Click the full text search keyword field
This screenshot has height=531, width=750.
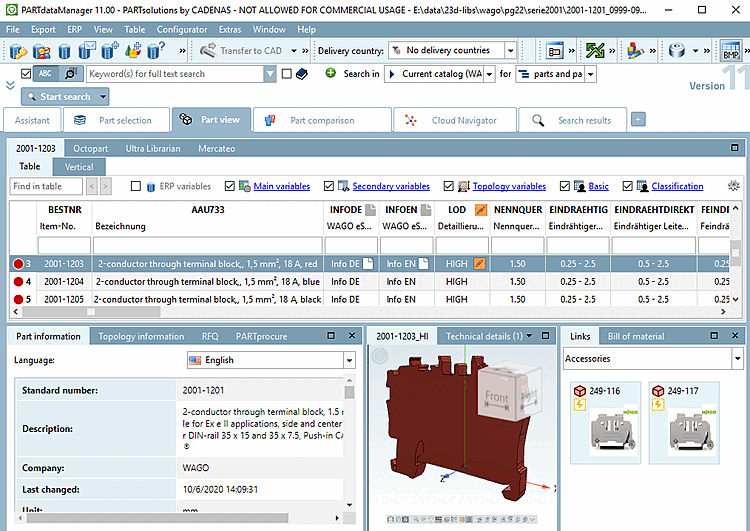[x=175, y=74]
